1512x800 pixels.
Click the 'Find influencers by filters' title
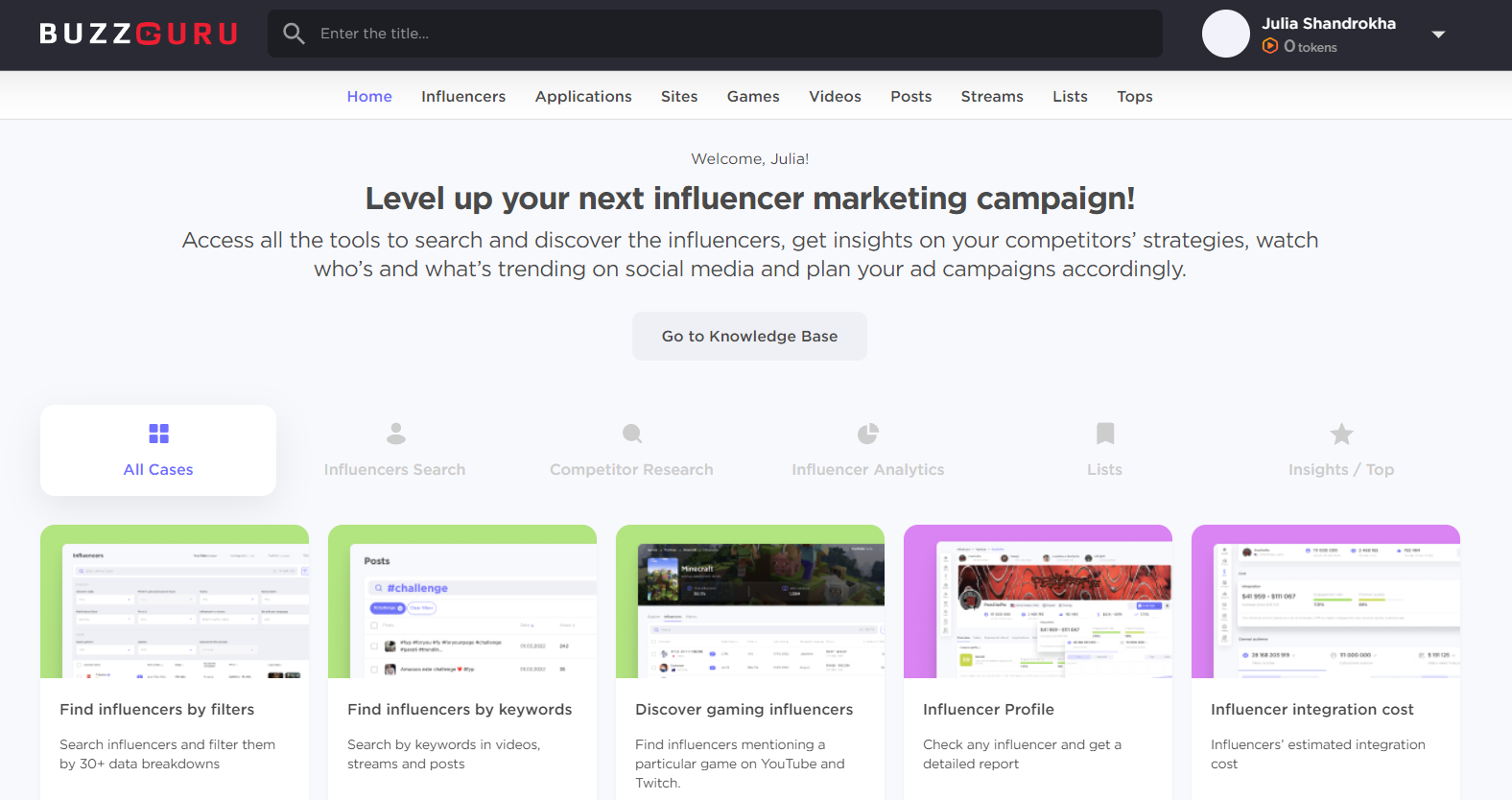tap(157, 709)
